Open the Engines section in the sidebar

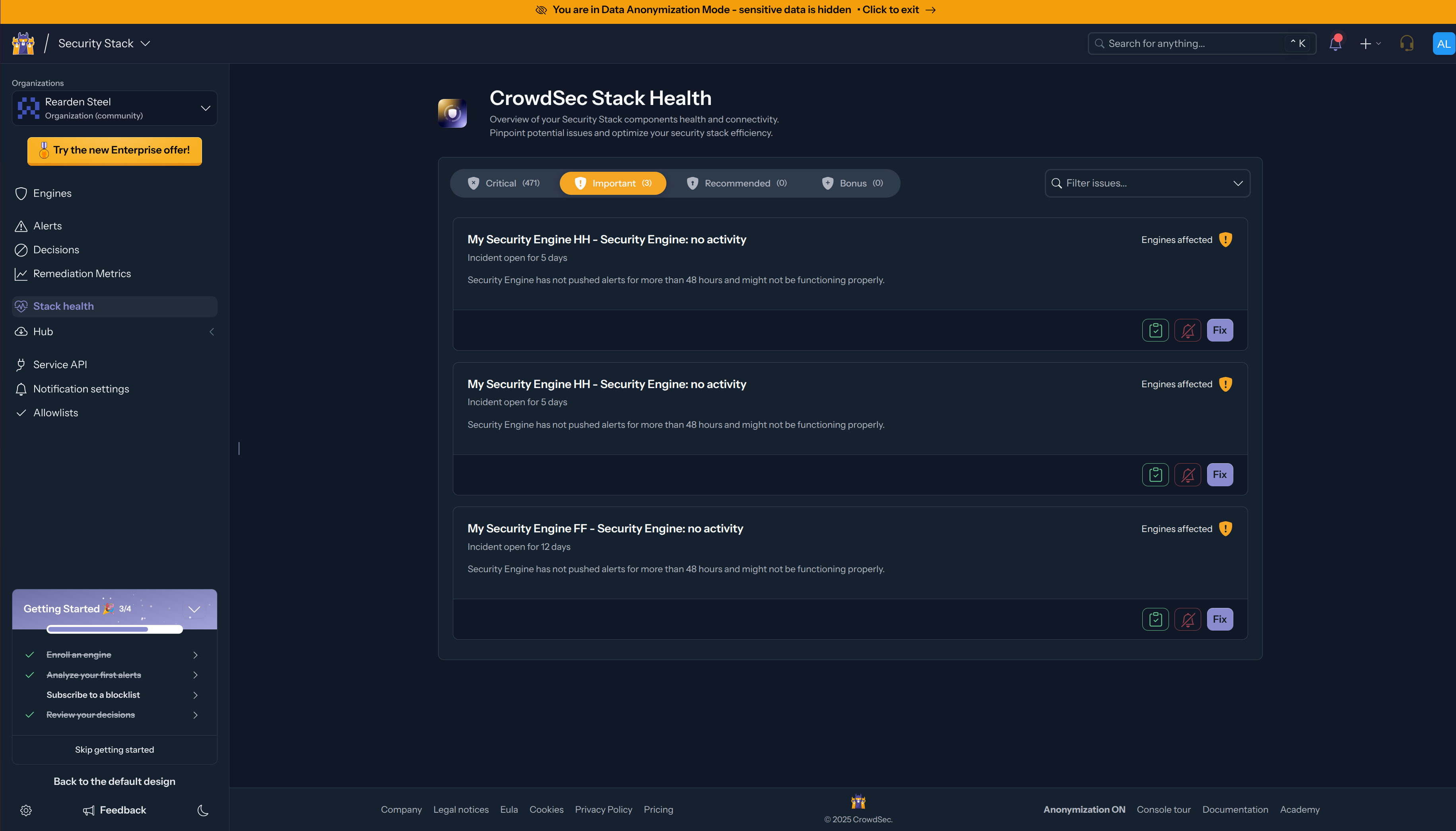tap(51, 193)
